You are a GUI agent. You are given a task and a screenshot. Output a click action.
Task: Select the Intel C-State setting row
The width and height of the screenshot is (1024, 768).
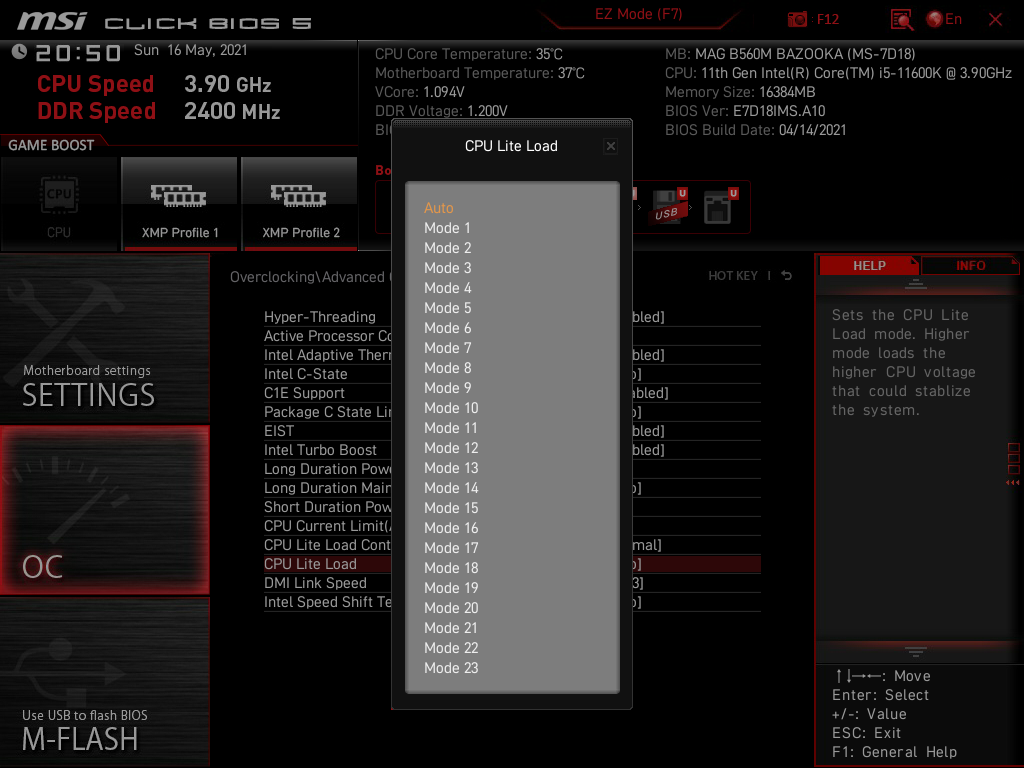click(x=512, y=374)
